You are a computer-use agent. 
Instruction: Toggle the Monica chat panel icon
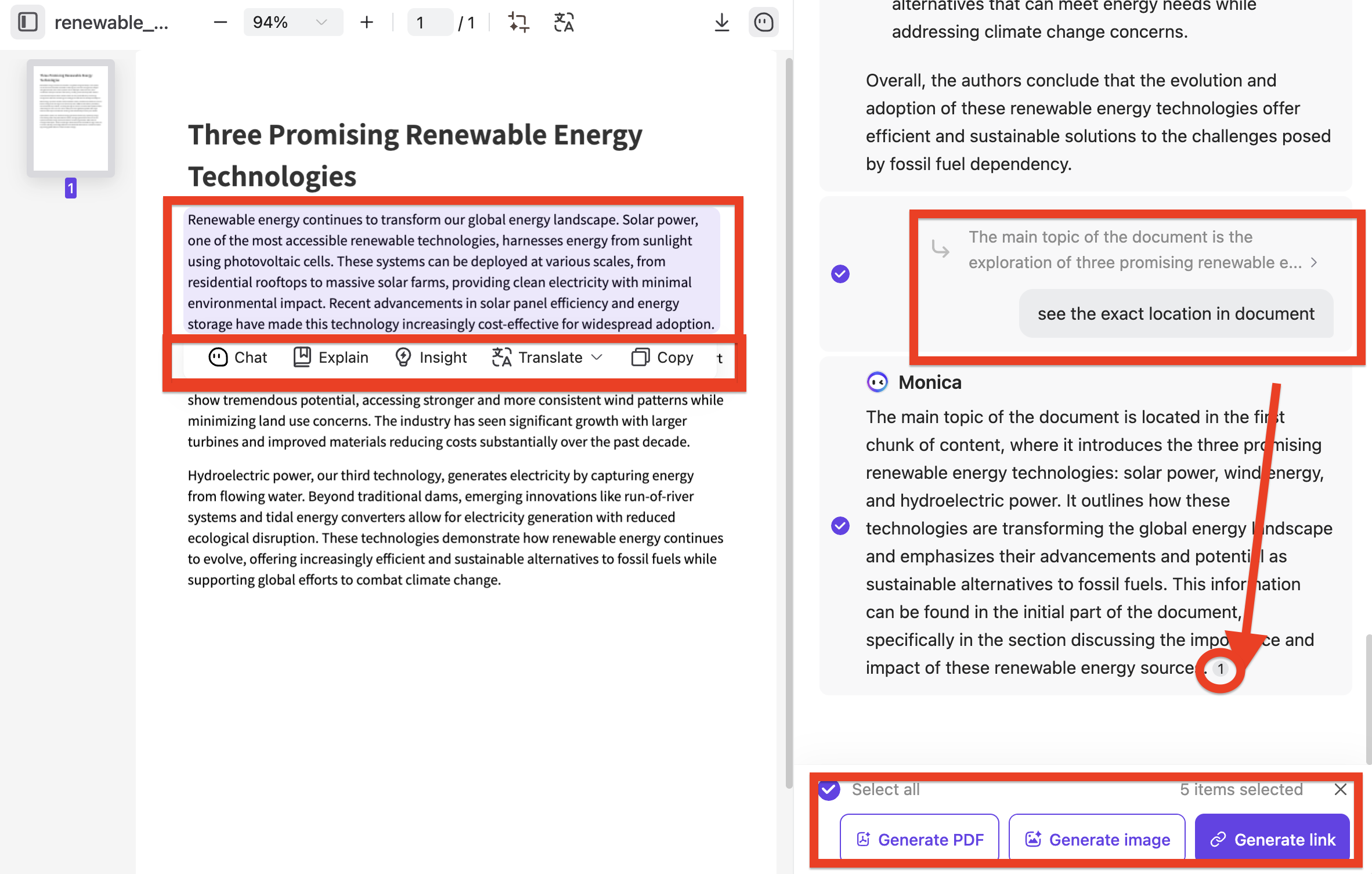point(763,23)
